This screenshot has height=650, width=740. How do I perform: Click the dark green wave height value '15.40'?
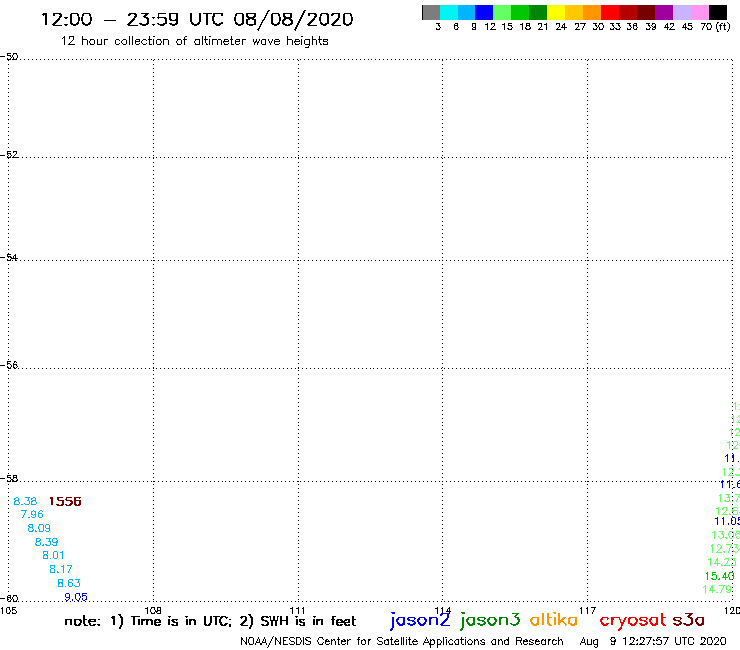pyautogui.click(x=720, y=576)
